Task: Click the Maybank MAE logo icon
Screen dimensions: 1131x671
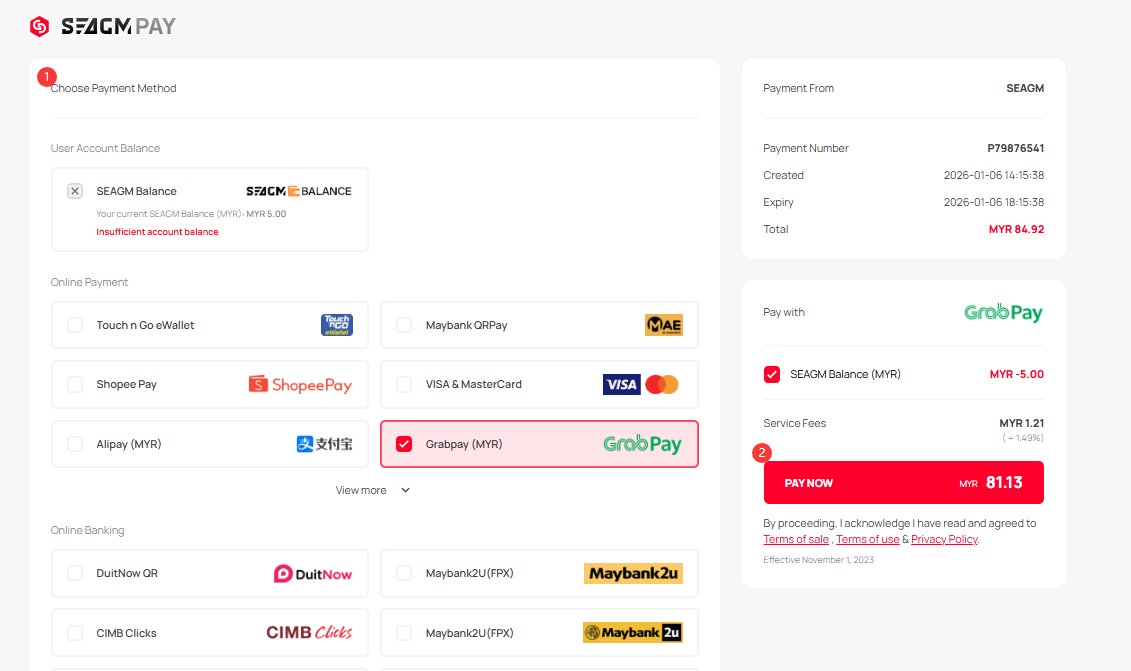Action: click(663, 325)
